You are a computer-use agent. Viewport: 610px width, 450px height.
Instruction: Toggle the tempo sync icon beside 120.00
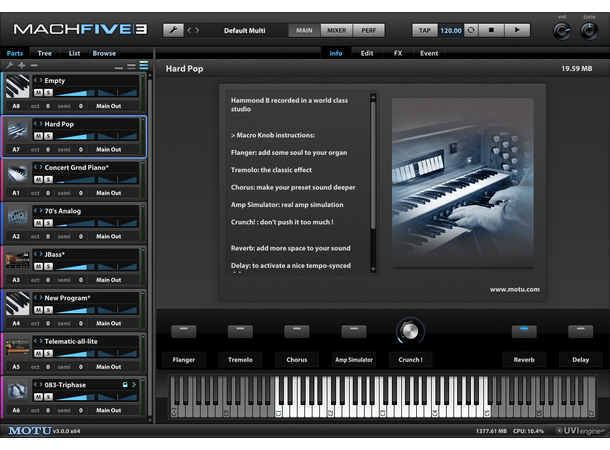point(471,30)
